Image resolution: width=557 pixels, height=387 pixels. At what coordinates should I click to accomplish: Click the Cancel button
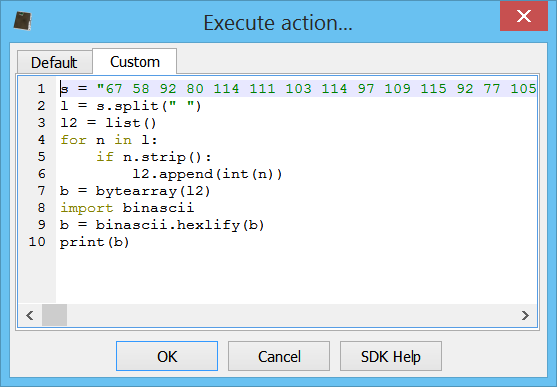[279, 356]
